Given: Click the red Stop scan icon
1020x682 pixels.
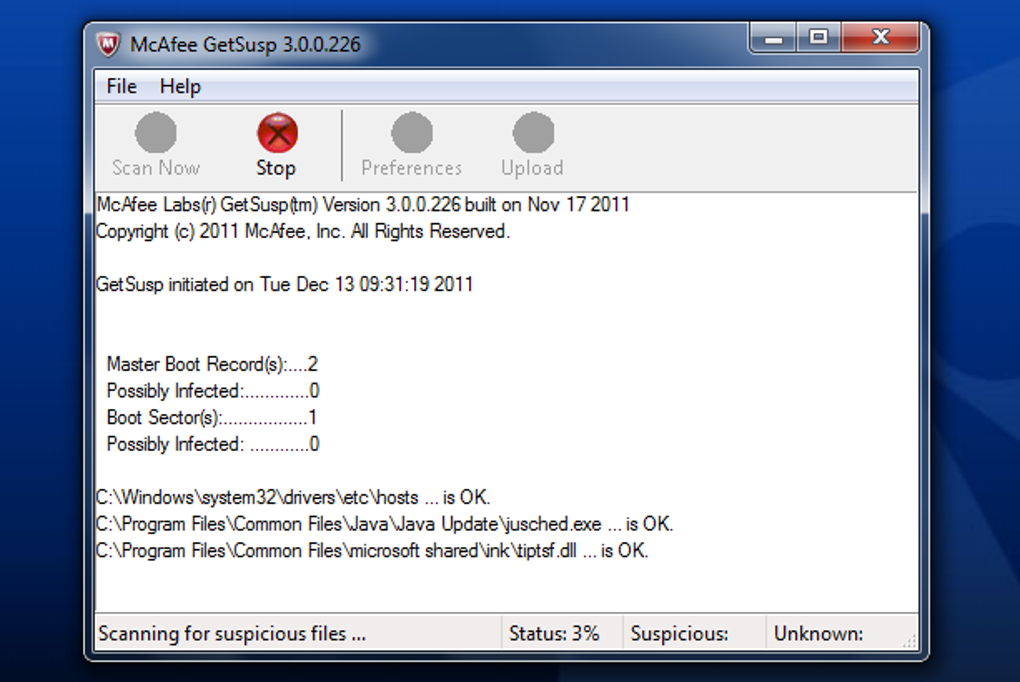Looking at the screenshot, I should pos(278,133).
